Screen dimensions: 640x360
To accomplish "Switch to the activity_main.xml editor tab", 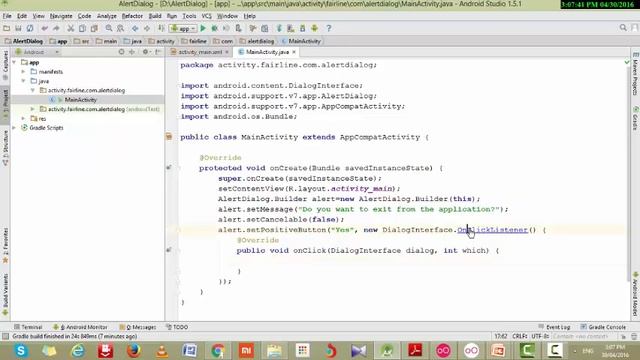I will click(200, 52).
